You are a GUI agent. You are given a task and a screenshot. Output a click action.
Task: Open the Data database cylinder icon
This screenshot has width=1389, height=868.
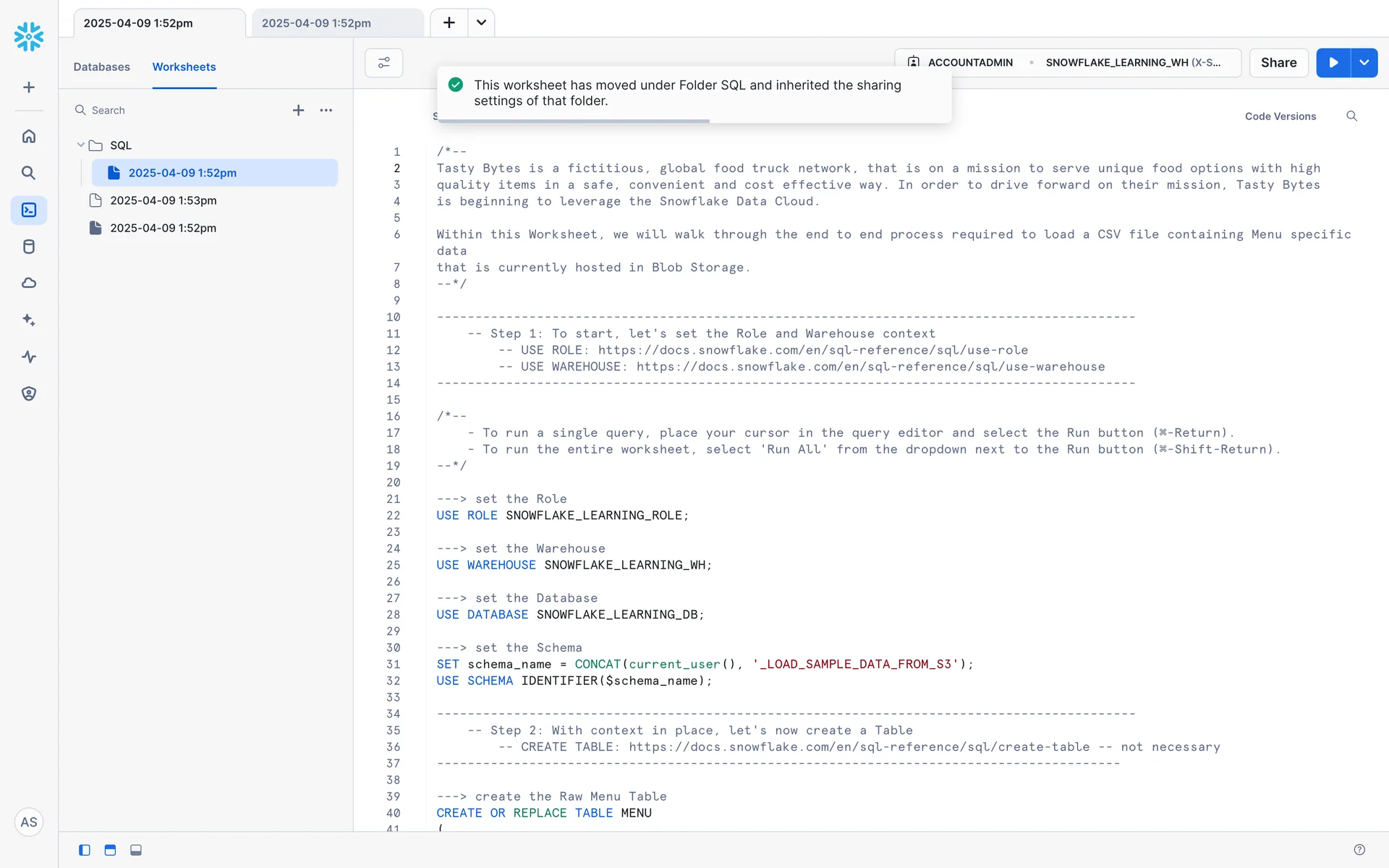click(29, 247)
